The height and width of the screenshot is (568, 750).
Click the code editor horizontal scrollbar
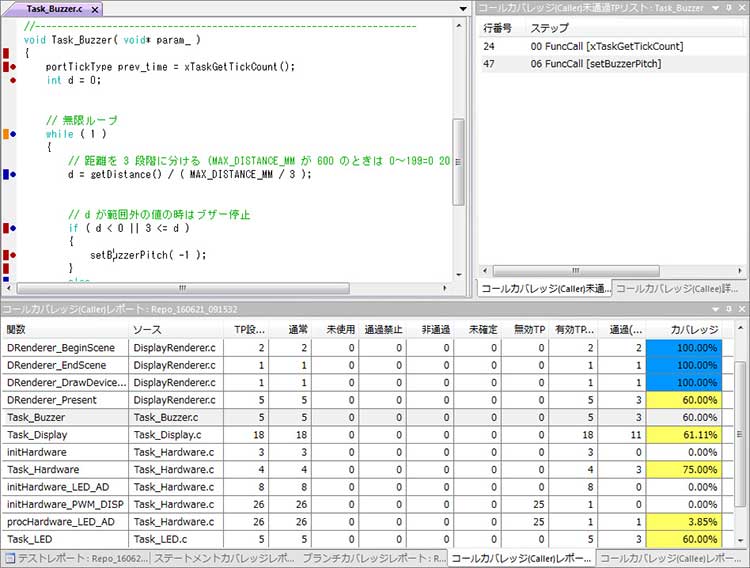click(x=183, y=288)
